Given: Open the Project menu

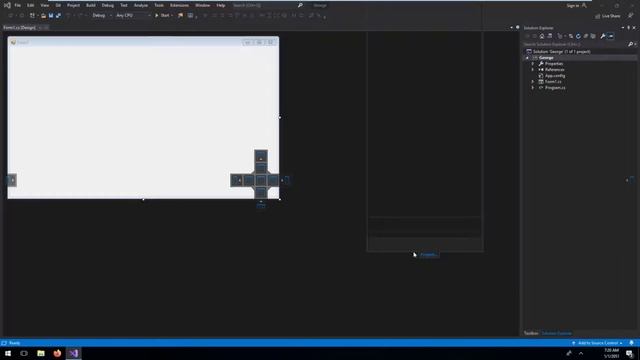Looking at the screenshot, I should tap(73, 5).
